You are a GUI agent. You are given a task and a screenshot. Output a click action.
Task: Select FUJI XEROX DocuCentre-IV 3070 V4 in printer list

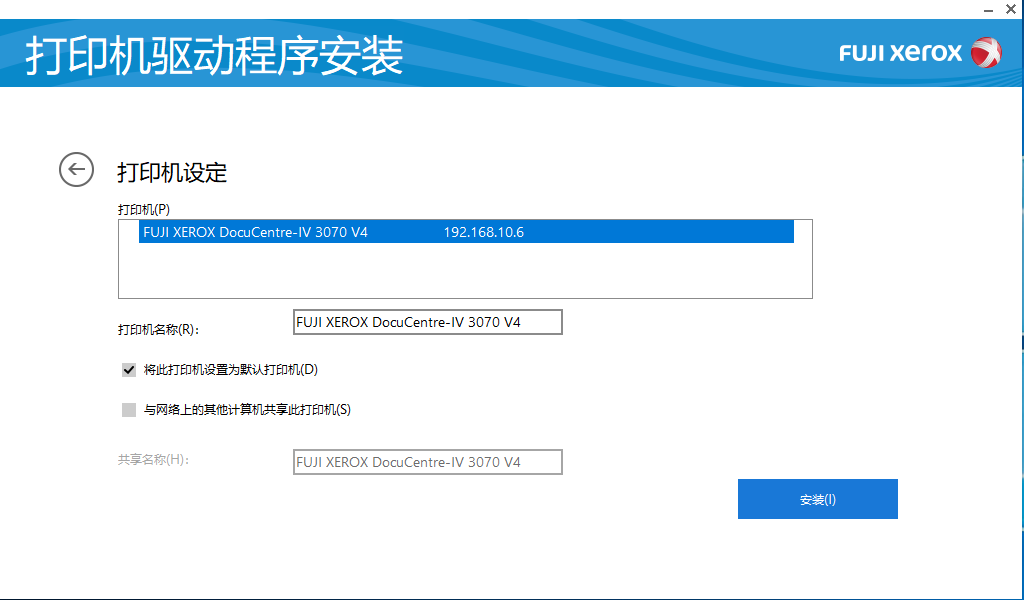click(255, 232)
